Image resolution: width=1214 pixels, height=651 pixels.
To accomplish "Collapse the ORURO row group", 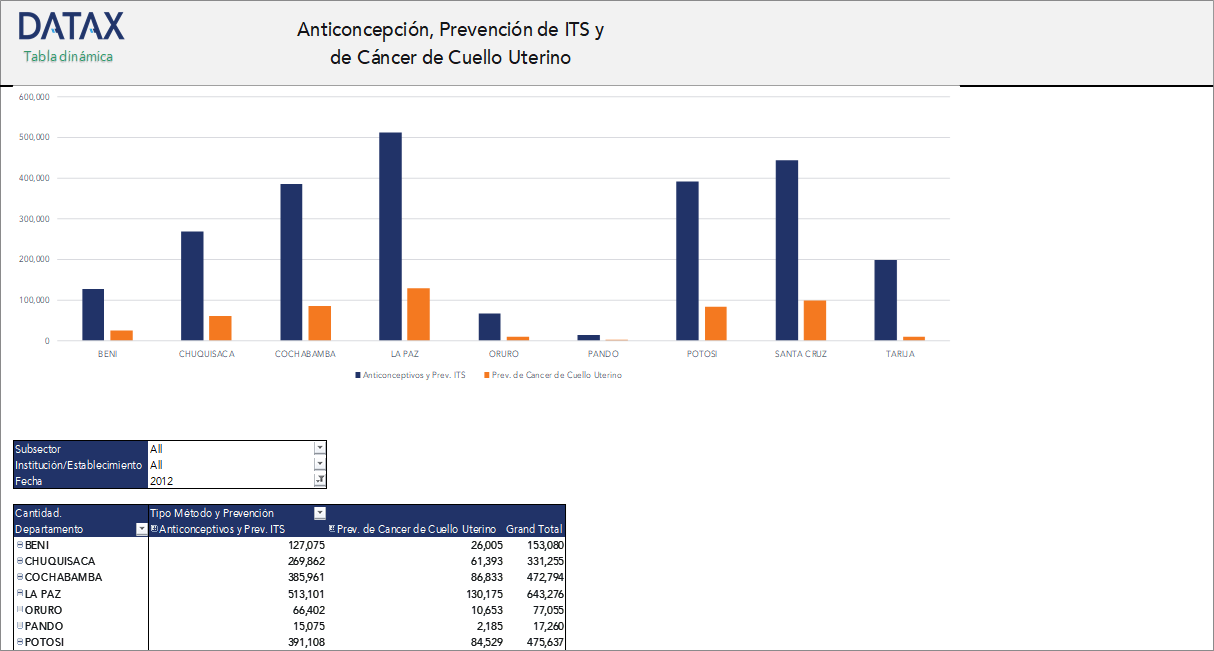I will pos(20,609).
